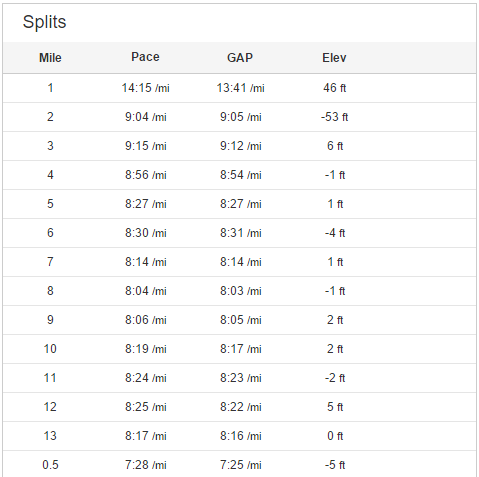Click the Elev column header

(x=334, y=58)
